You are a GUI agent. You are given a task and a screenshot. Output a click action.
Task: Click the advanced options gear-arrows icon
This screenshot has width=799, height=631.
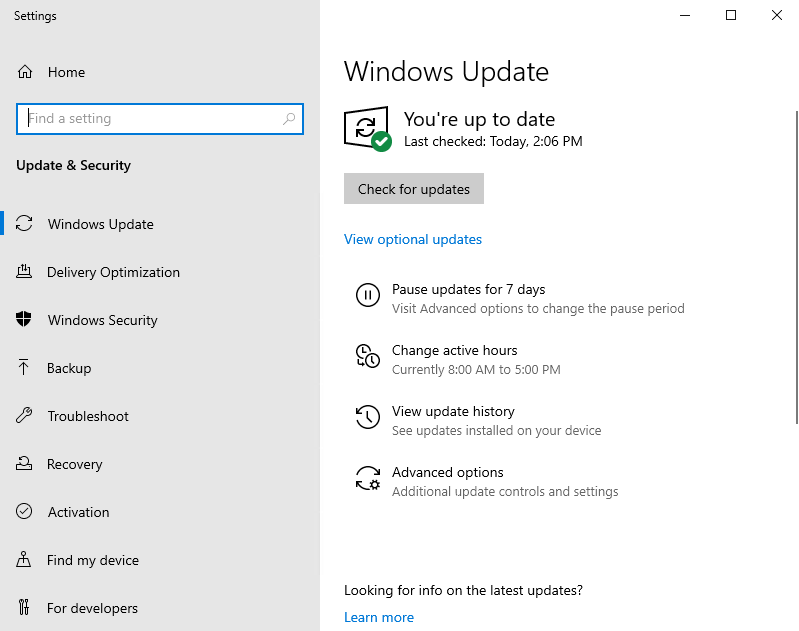coord(368,478)
